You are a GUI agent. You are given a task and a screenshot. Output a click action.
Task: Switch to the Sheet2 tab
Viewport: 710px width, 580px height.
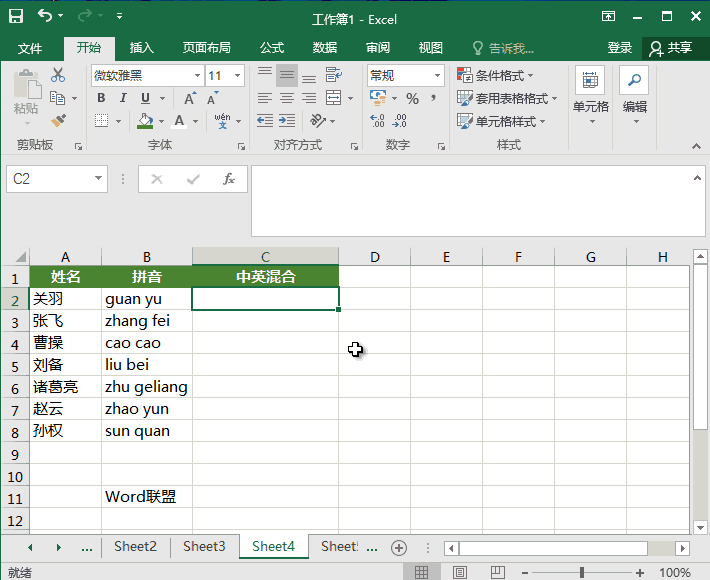tap(135, 547)
